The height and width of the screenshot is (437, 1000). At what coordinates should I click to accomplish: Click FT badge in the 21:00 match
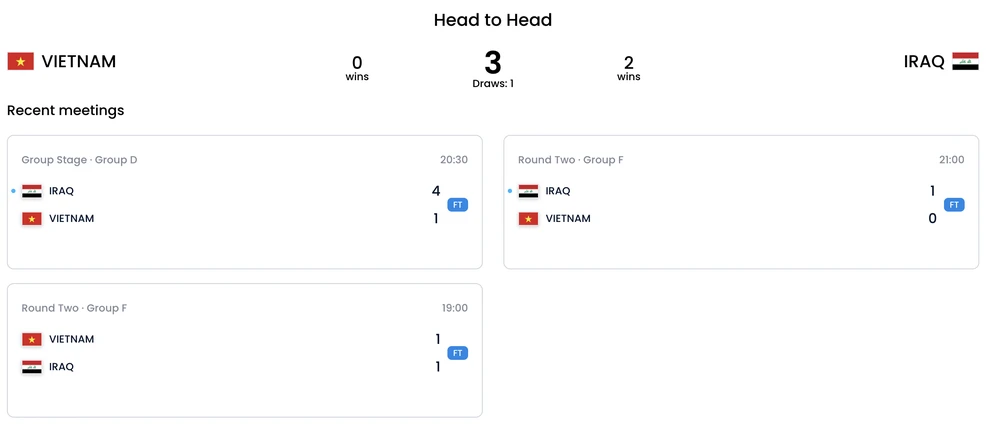pyautogui.click(x=954, y=205)
